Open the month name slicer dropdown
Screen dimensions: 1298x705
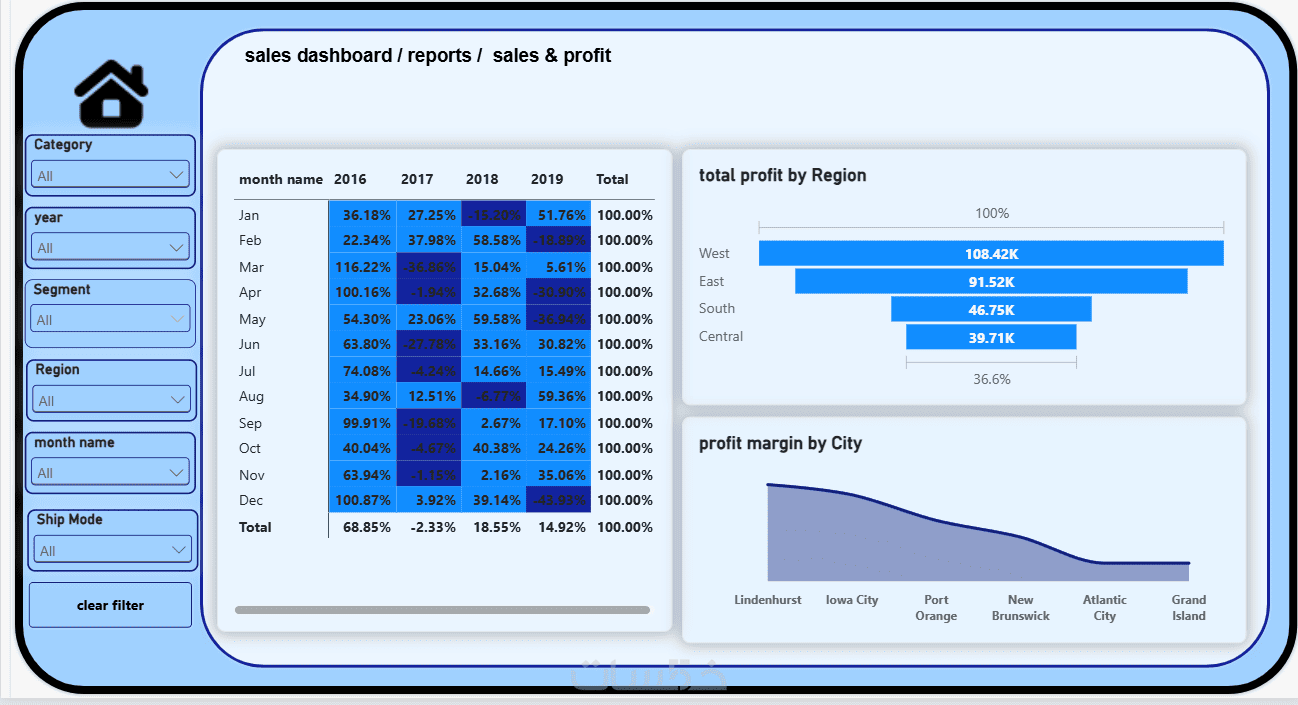click(x=110, y=472)
